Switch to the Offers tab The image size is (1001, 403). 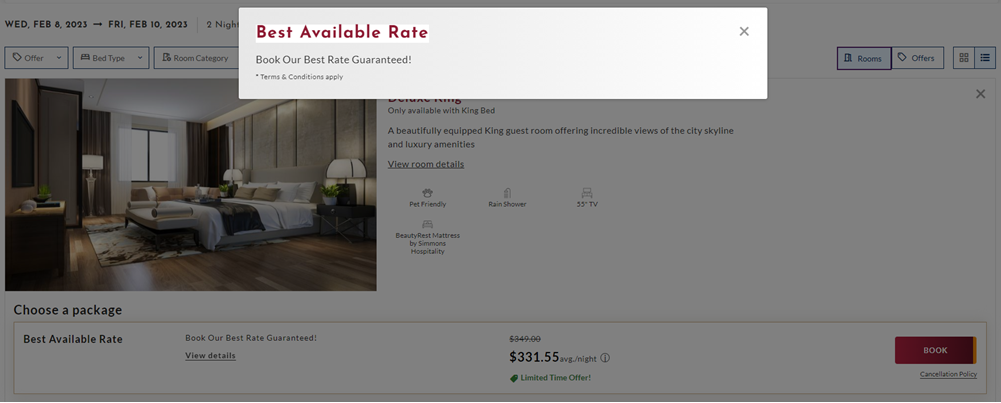click(x=917, y=58)
